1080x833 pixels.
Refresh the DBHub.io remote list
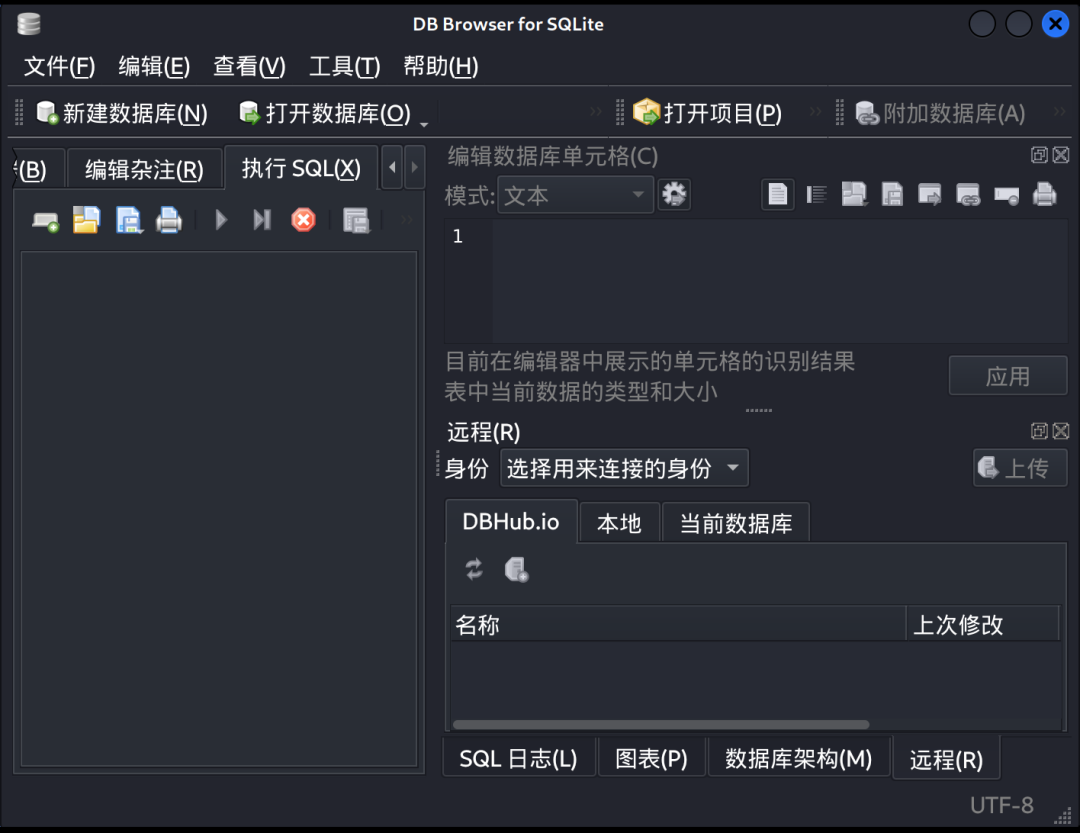coord(474,570)
